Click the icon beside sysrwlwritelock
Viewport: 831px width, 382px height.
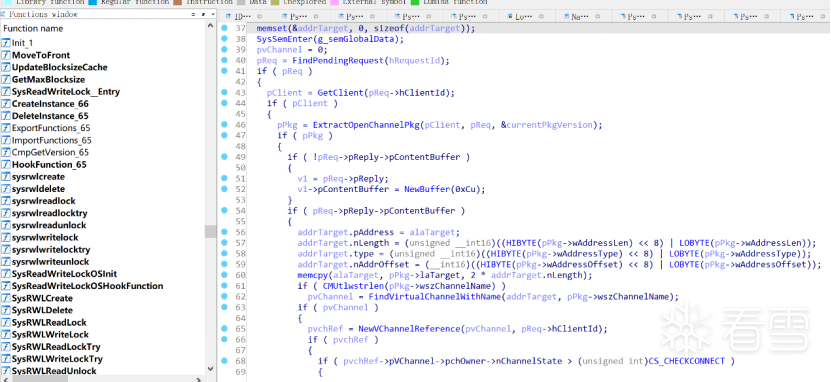click(6, 237)
